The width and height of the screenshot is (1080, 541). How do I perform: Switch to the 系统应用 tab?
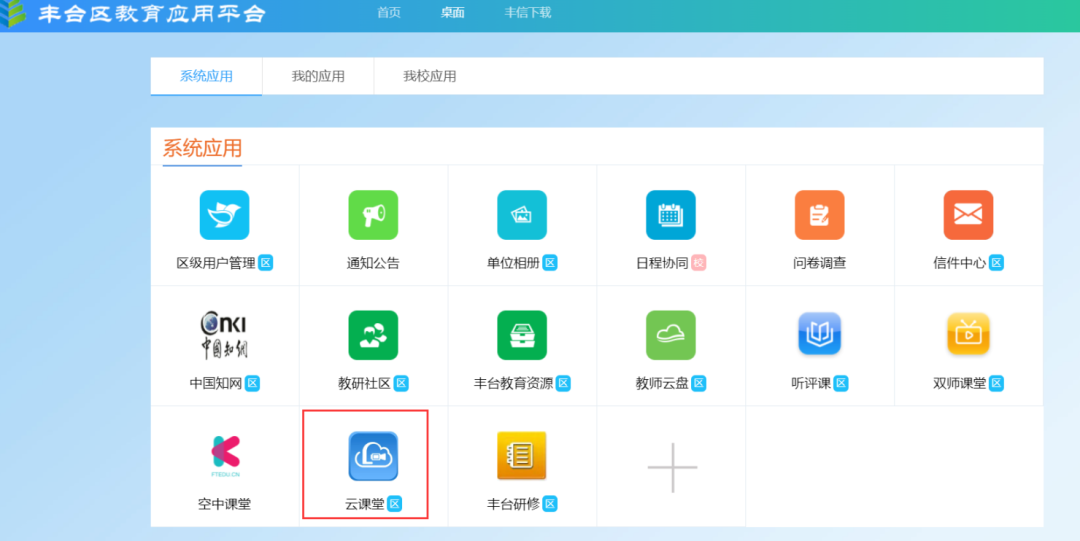[x=207, y=76]
